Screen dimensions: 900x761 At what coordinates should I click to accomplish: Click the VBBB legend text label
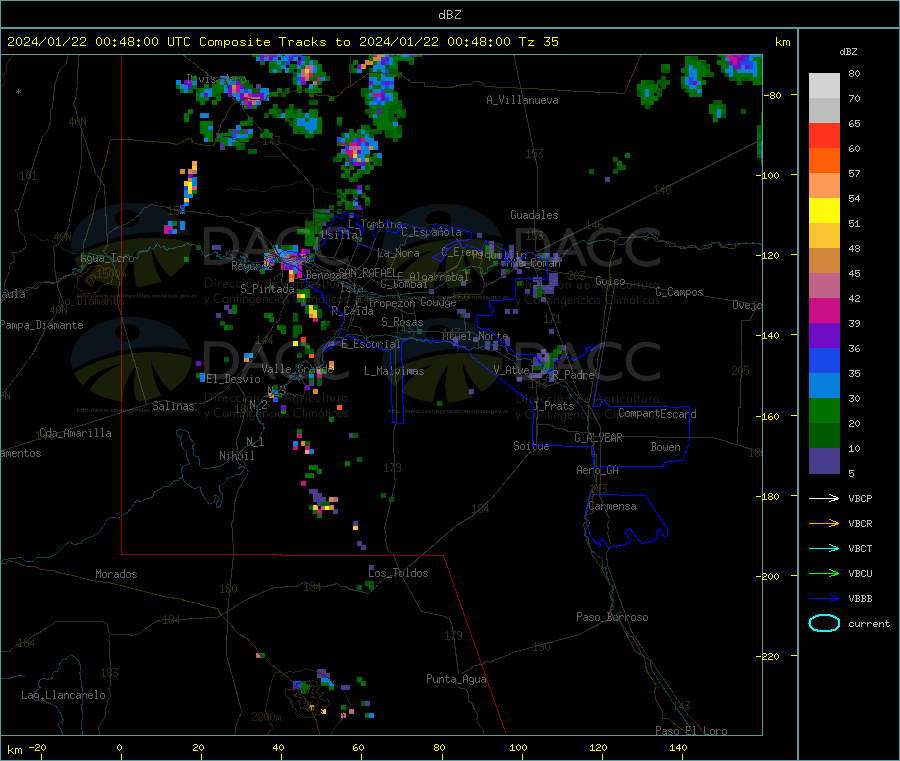(x=860, y=598)
